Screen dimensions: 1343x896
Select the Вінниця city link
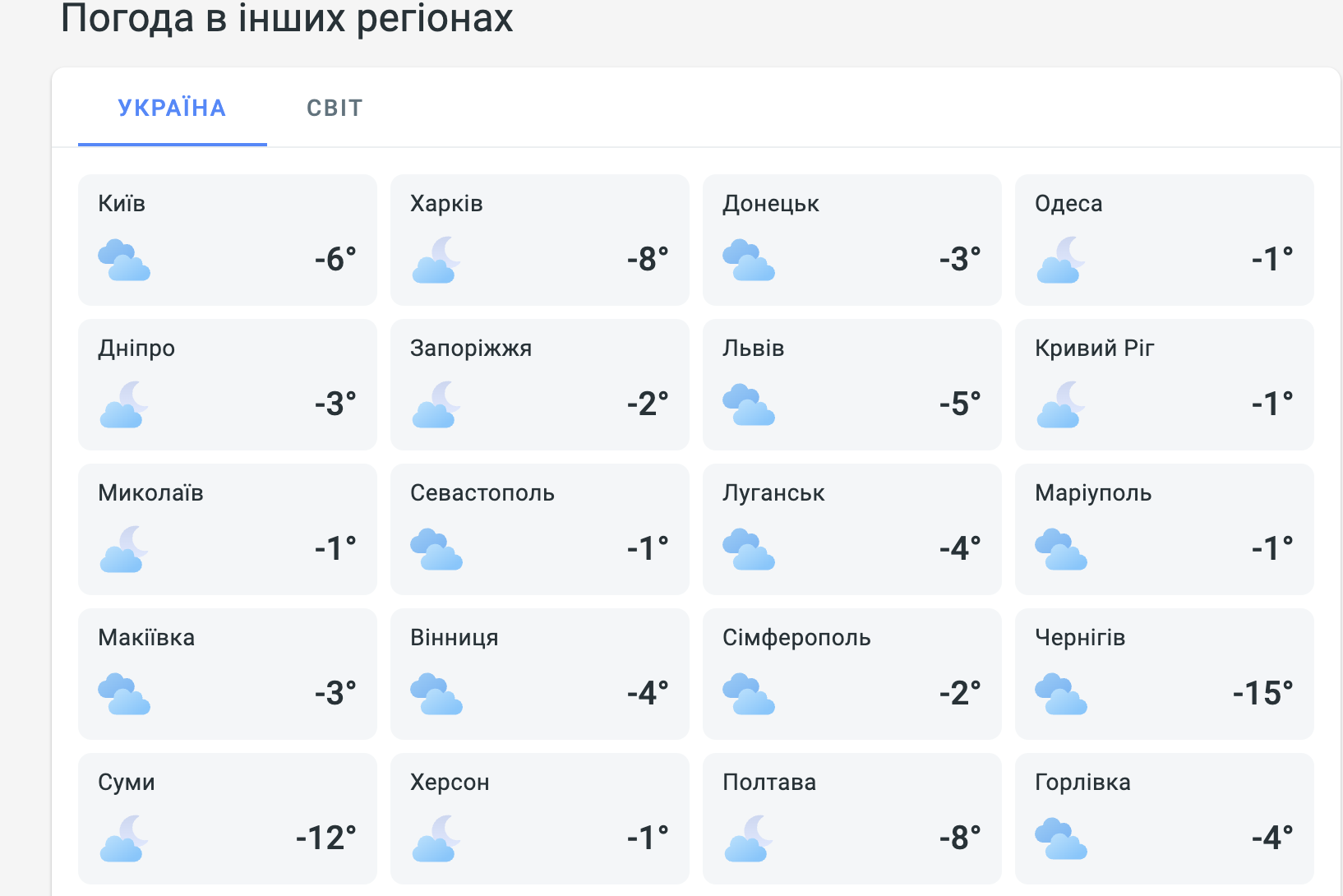[455, 638]
